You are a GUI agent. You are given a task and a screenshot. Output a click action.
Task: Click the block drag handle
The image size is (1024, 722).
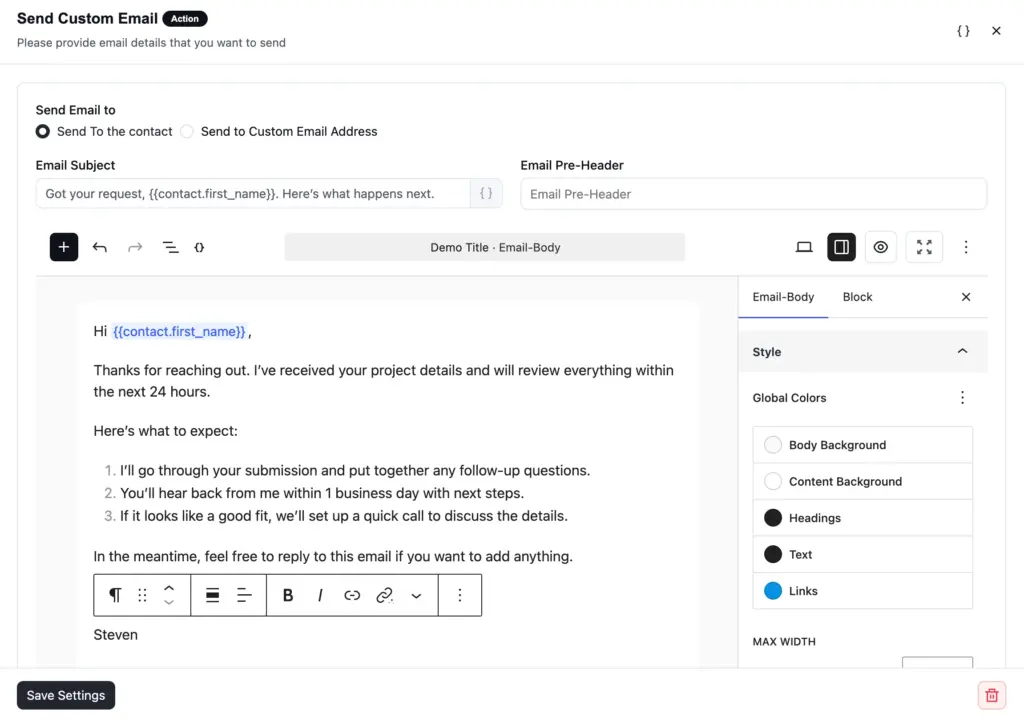point(142,595)
